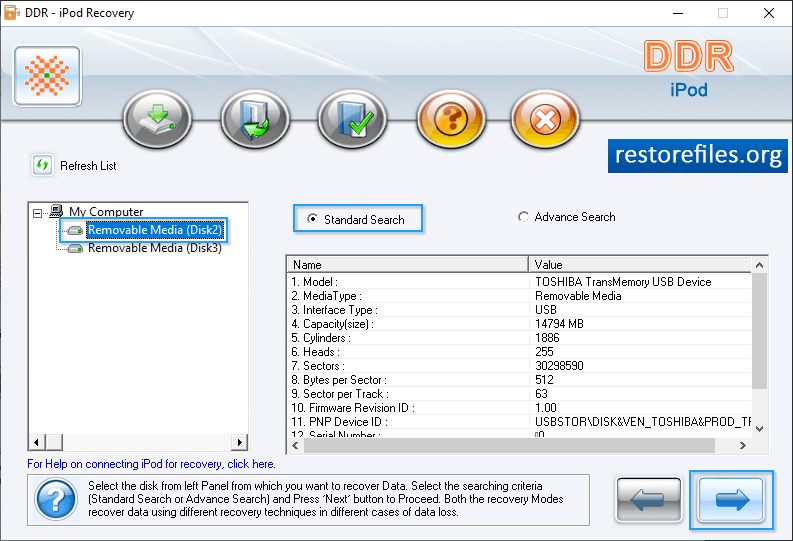Select the '7. Sectors :' row

click(519, 366)
